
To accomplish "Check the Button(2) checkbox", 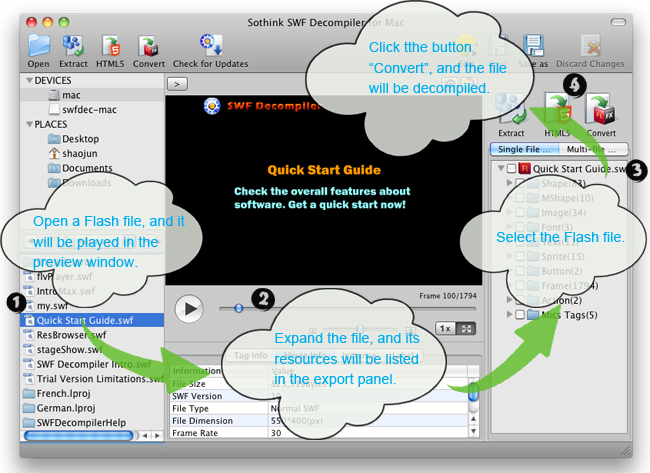I will coord(520,271).
